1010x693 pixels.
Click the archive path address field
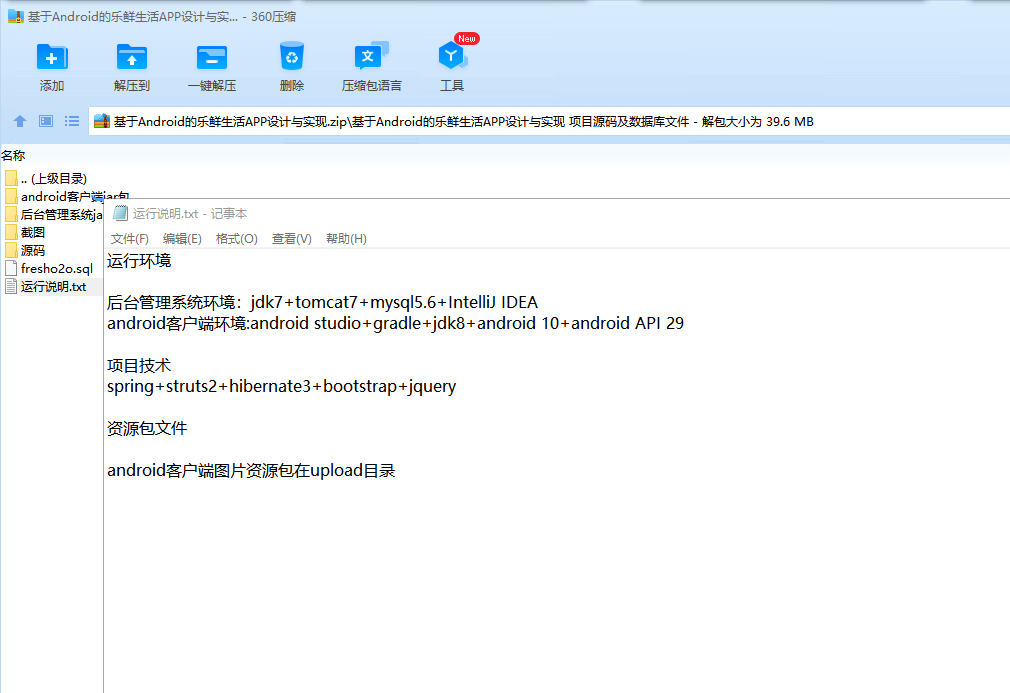[549, 121]
